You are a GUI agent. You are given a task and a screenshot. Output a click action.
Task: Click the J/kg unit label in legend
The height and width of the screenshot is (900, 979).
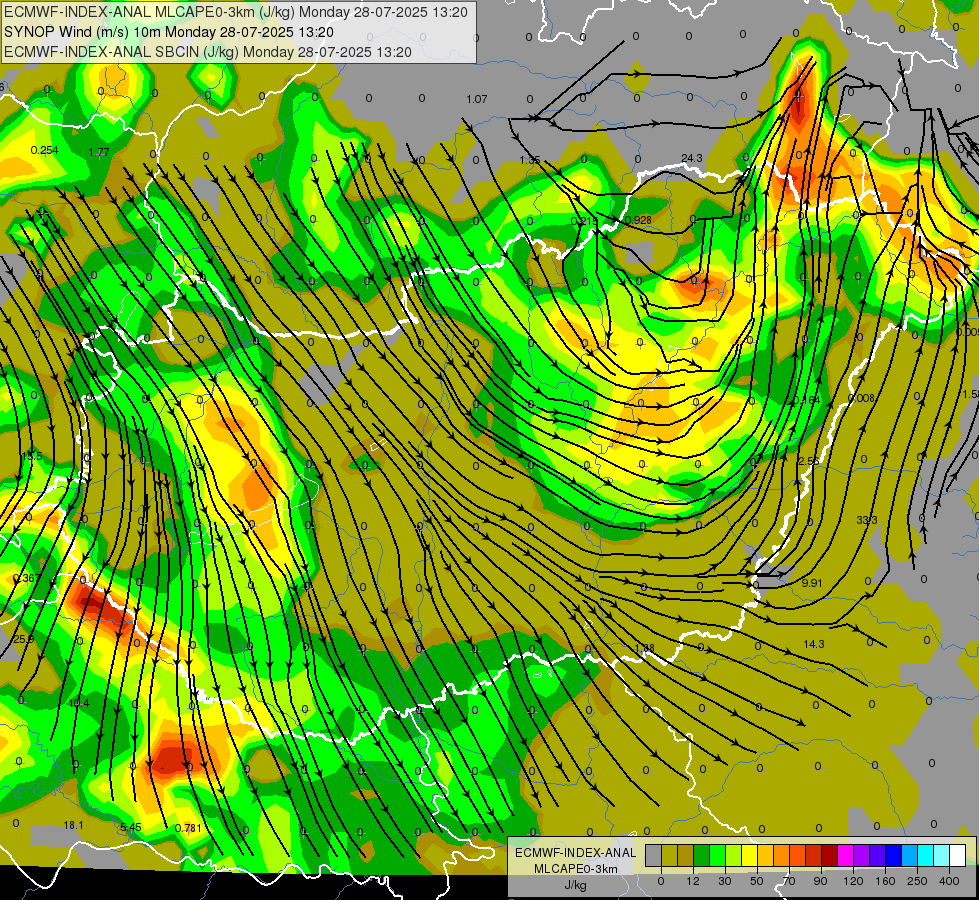pos(575,885)
